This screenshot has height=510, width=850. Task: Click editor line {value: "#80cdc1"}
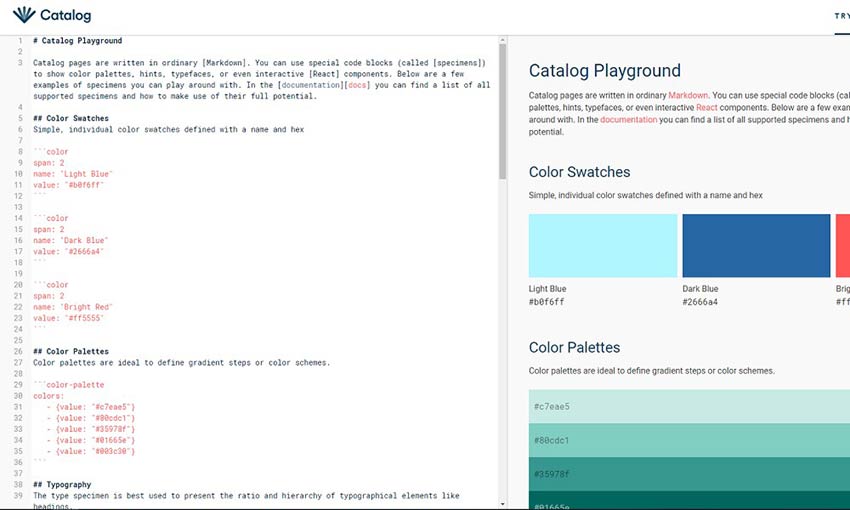[91, 418]
